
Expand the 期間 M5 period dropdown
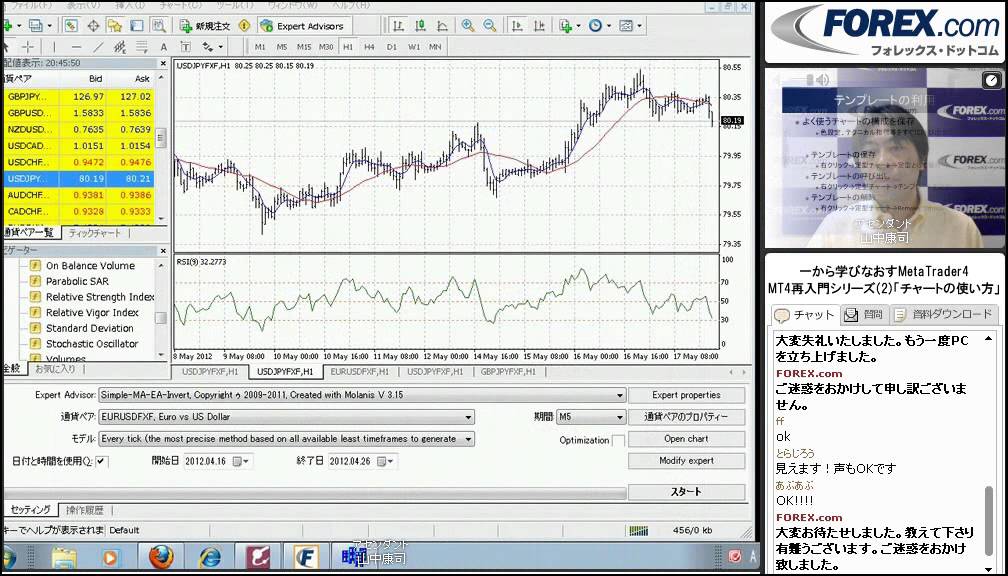click(x=619, y=417)
